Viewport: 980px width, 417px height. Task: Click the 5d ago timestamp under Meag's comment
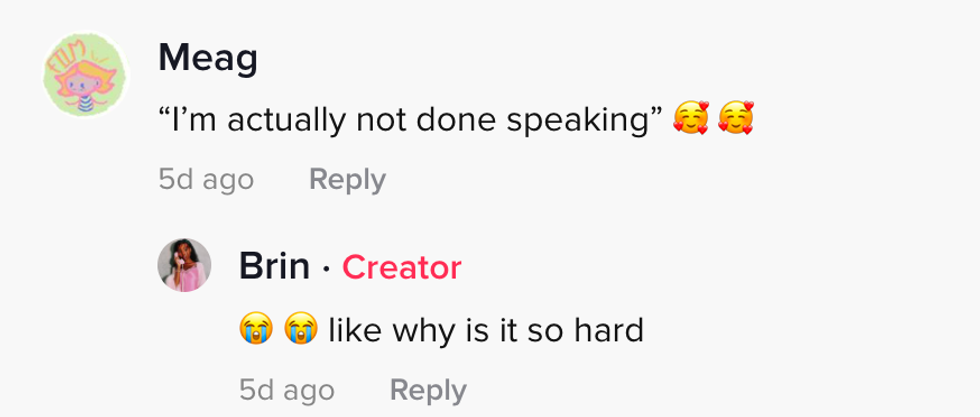pos(206,180)
